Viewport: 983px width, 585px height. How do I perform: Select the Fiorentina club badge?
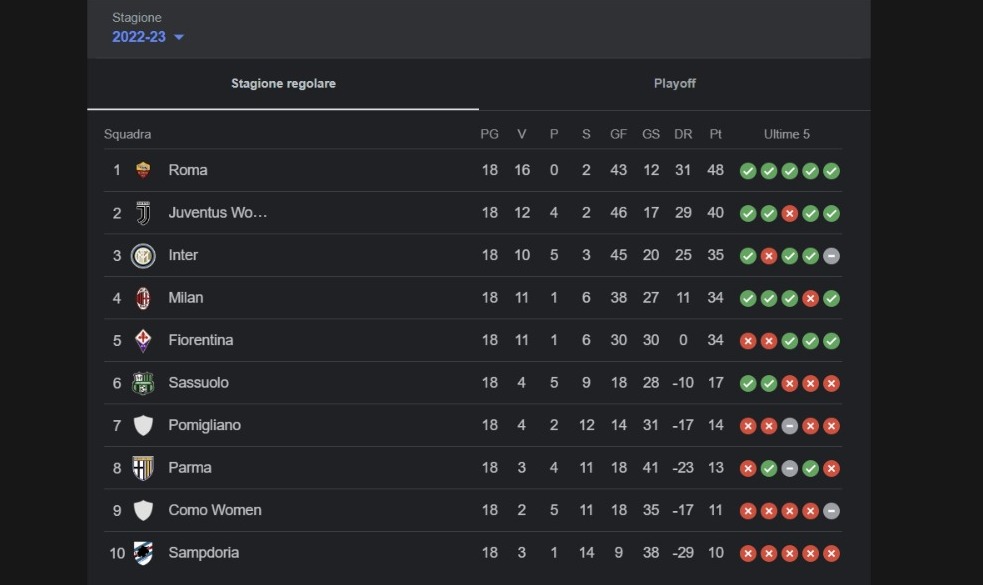coord(143,340)
